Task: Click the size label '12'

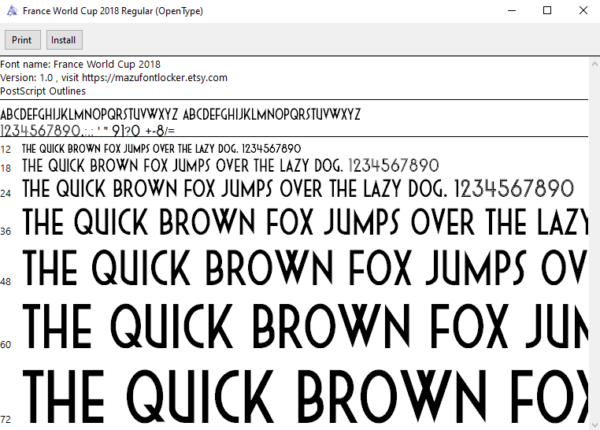Action: coord(6,149)
